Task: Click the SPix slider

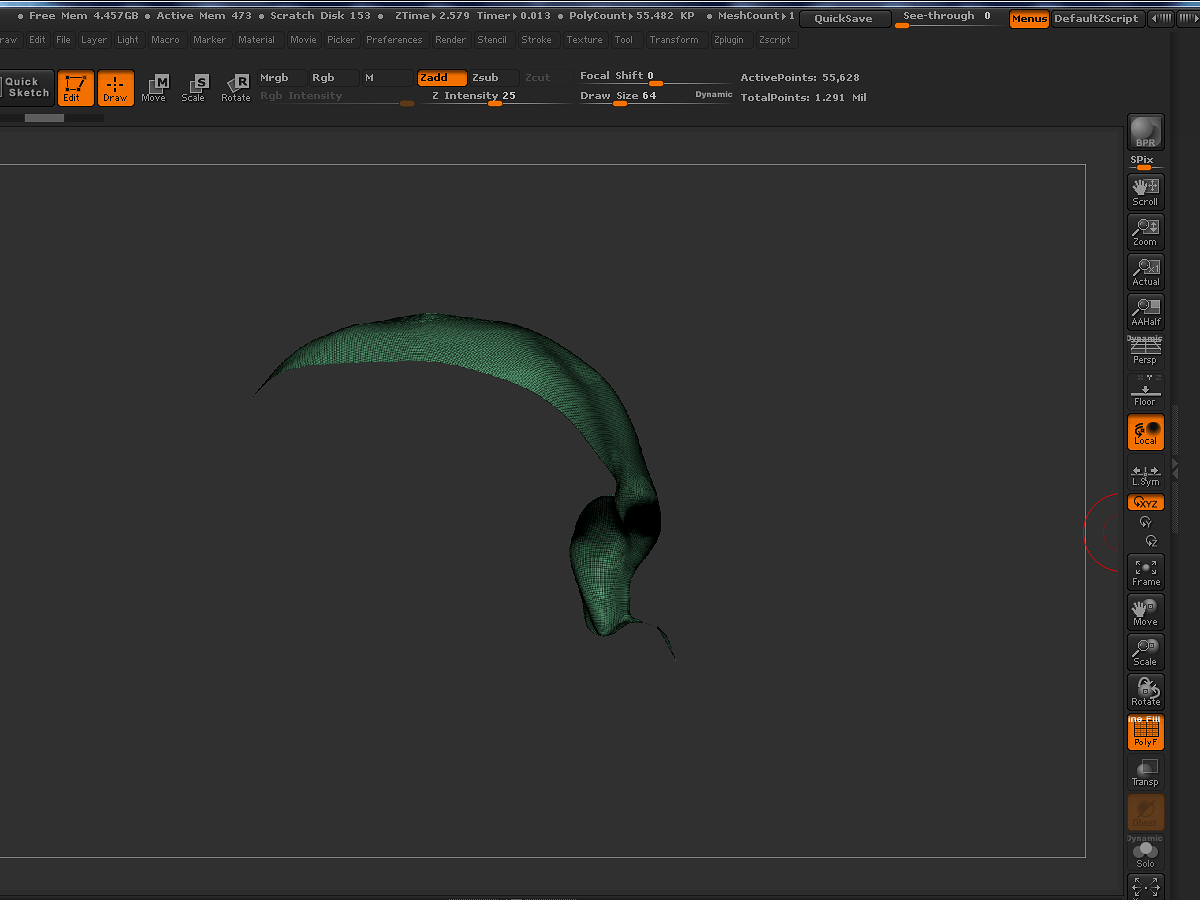Action: tap(1145, 163)
